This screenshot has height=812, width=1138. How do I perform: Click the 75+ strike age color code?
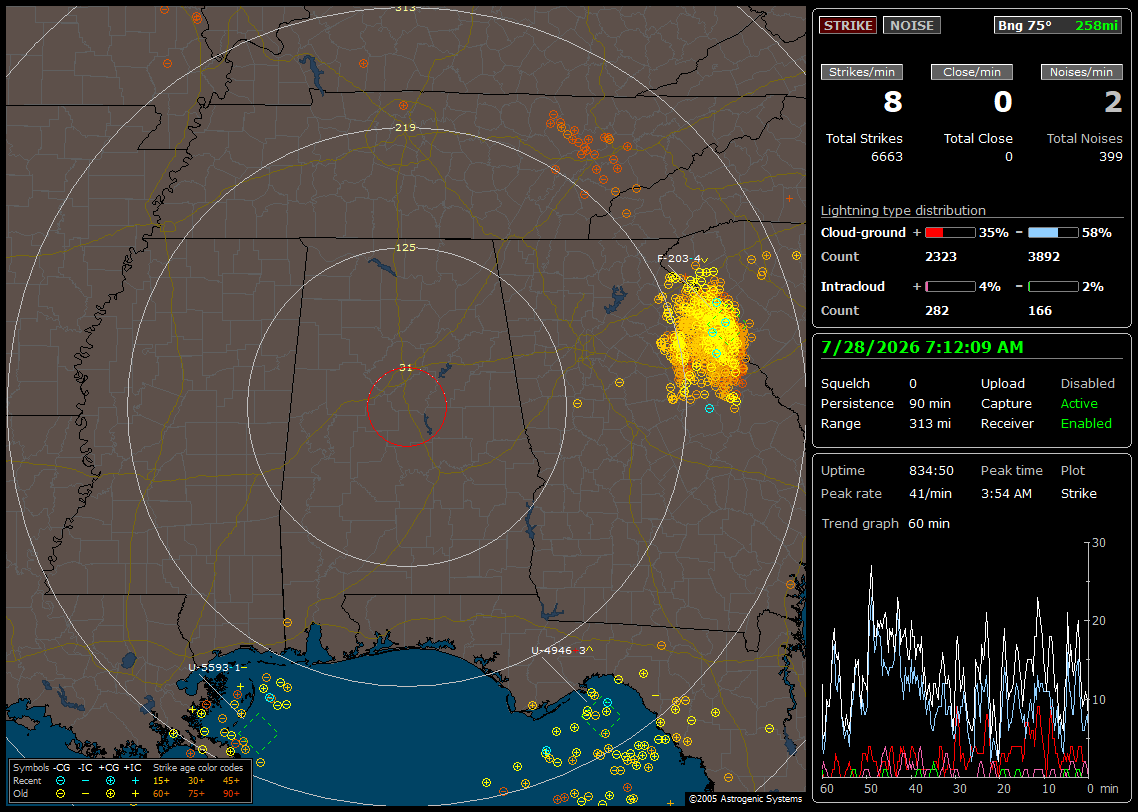pyautogui.click(x=196, y=794)
